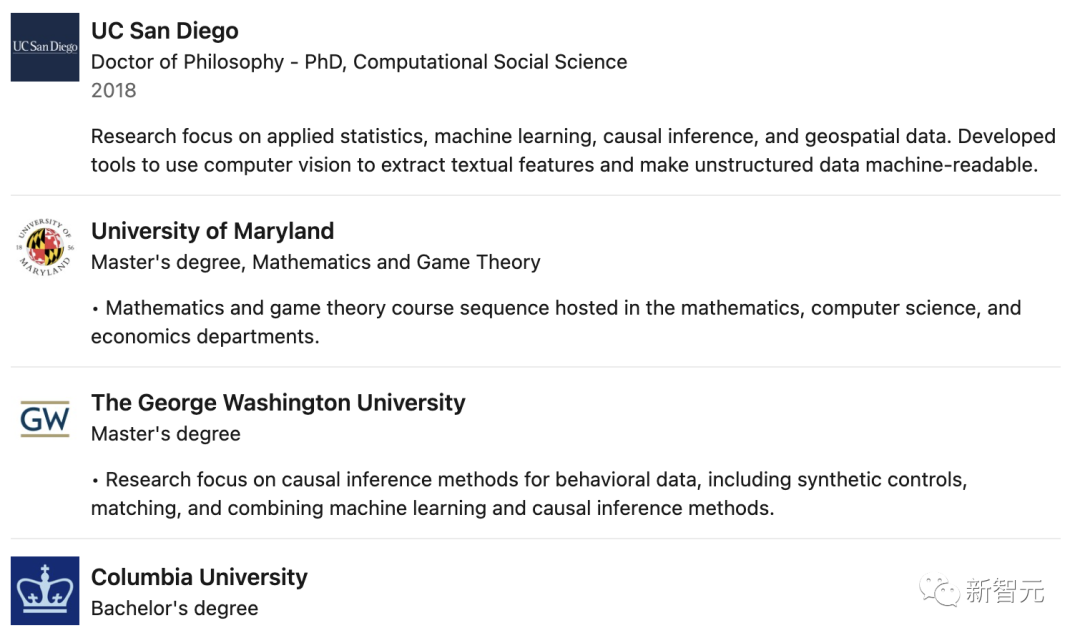Click the GW Master's degree line
1080x638 pixels.
(165, 434)
